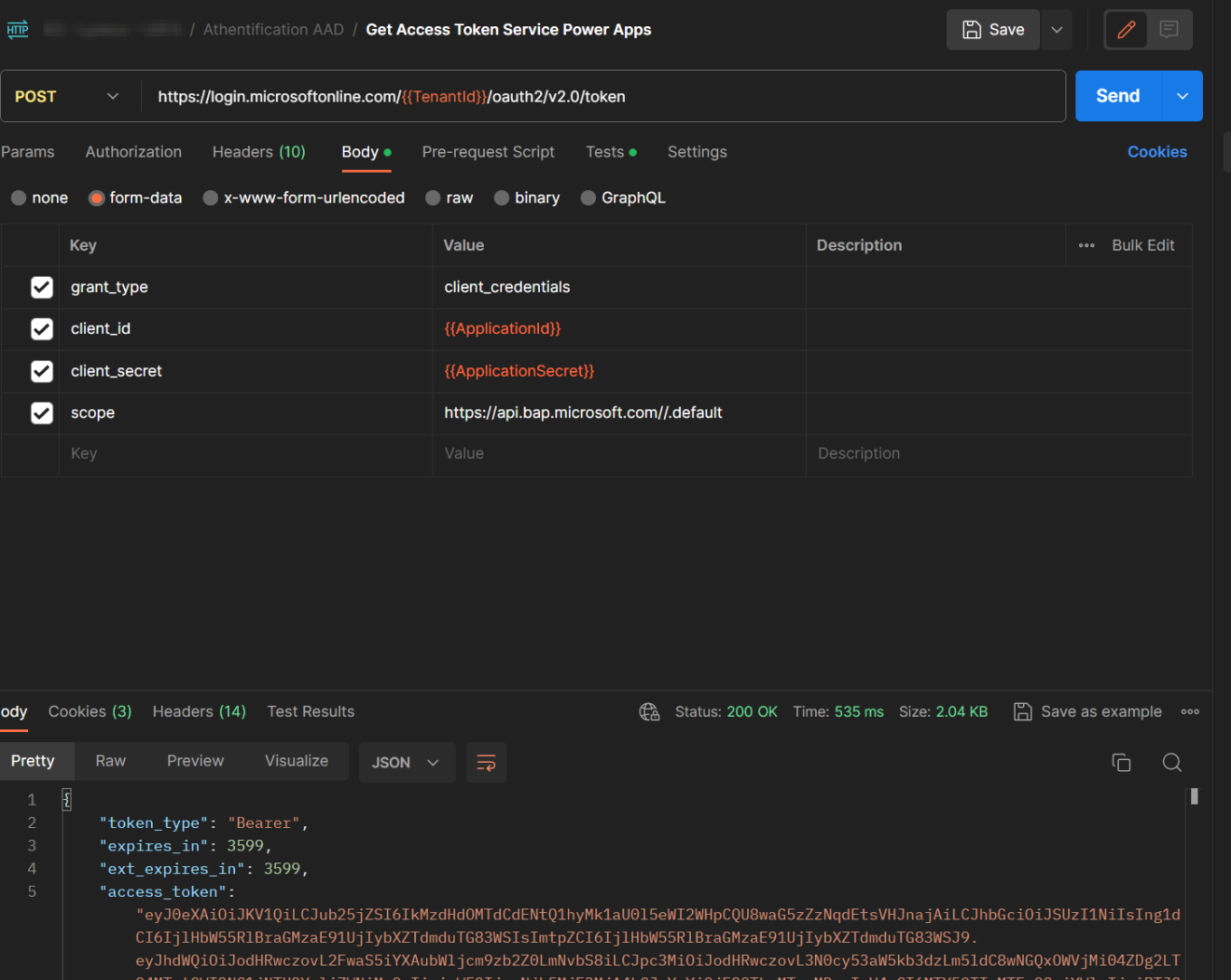Viewport: 1231px width, 980px height.
Task: Open more actions with the ellipsis near Bulk Edit
Action: (x=1086, y=244)
